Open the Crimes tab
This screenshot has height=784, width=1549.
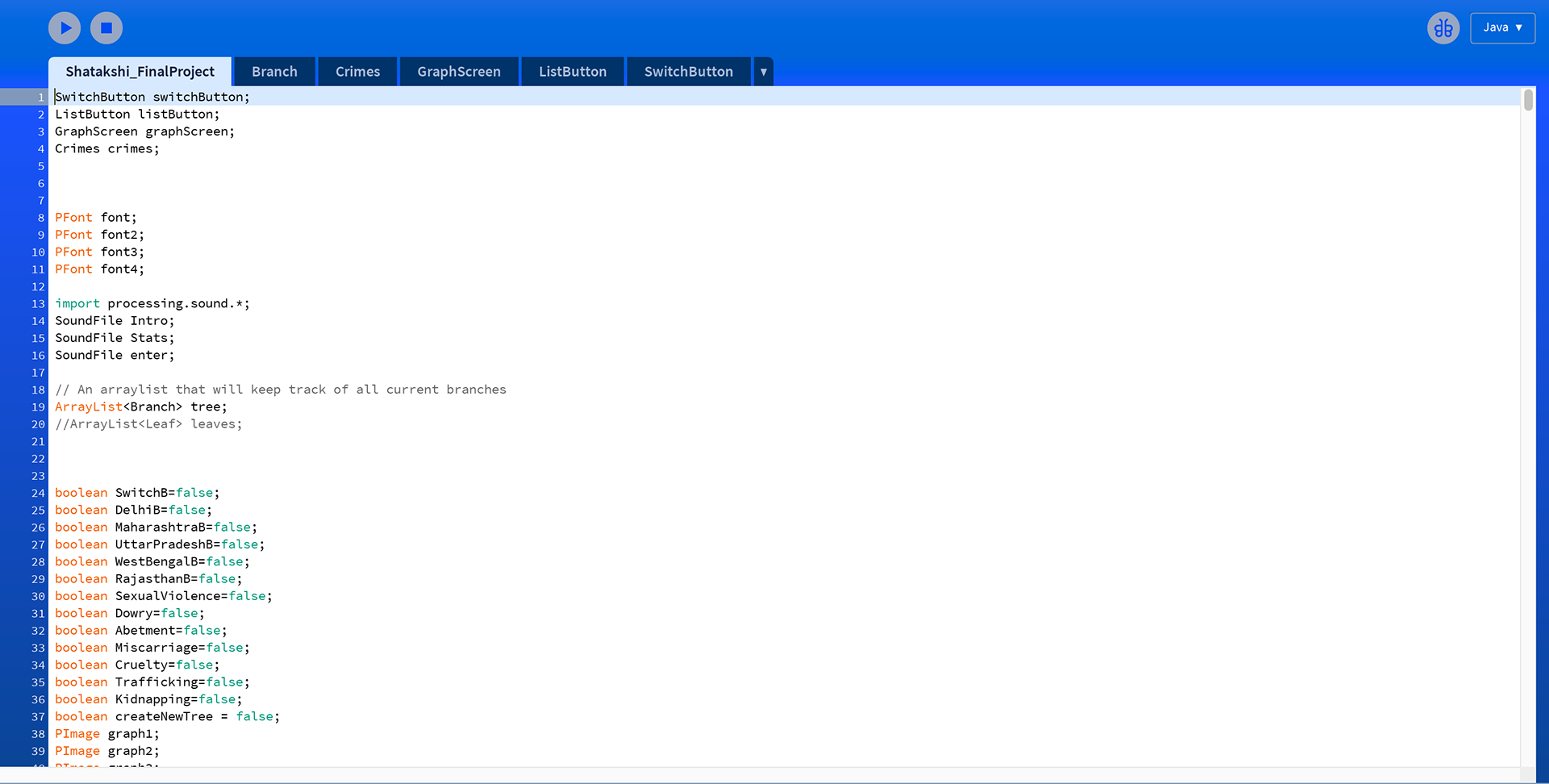click(357, 72)
